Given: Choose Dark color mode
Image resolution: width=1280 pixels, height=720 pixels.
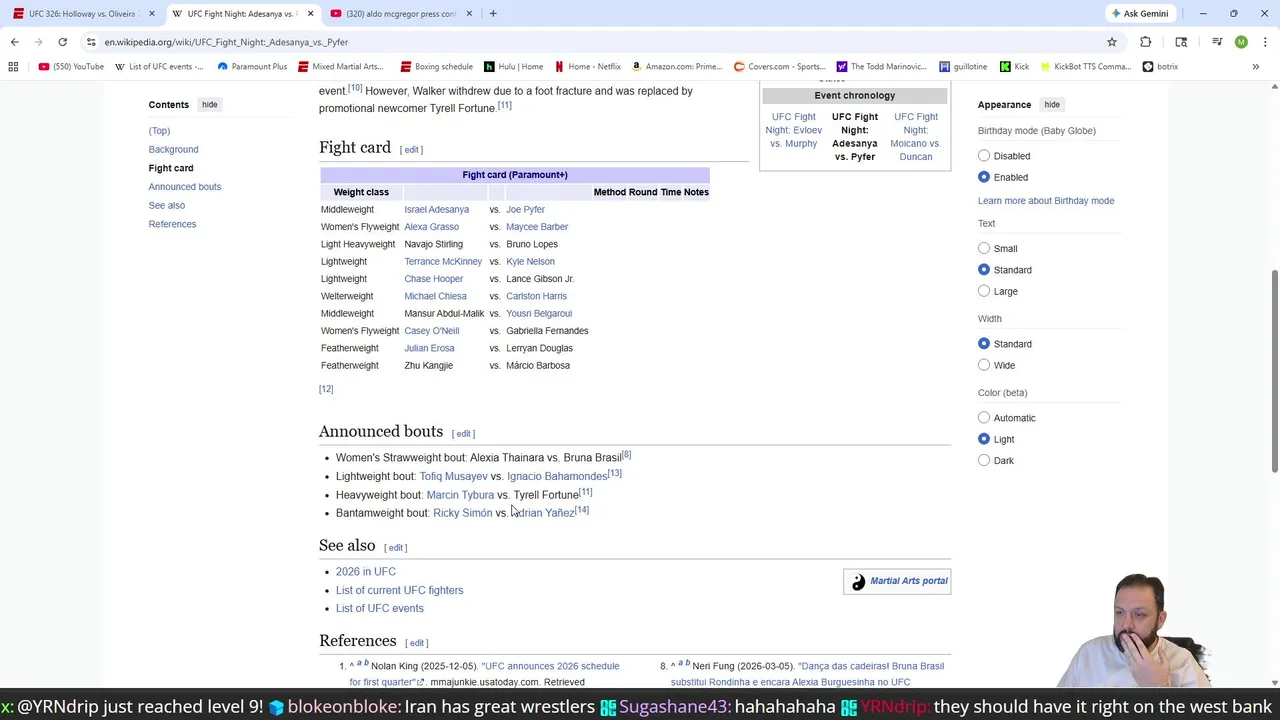Looking at the screenshot, I should 984,461.
